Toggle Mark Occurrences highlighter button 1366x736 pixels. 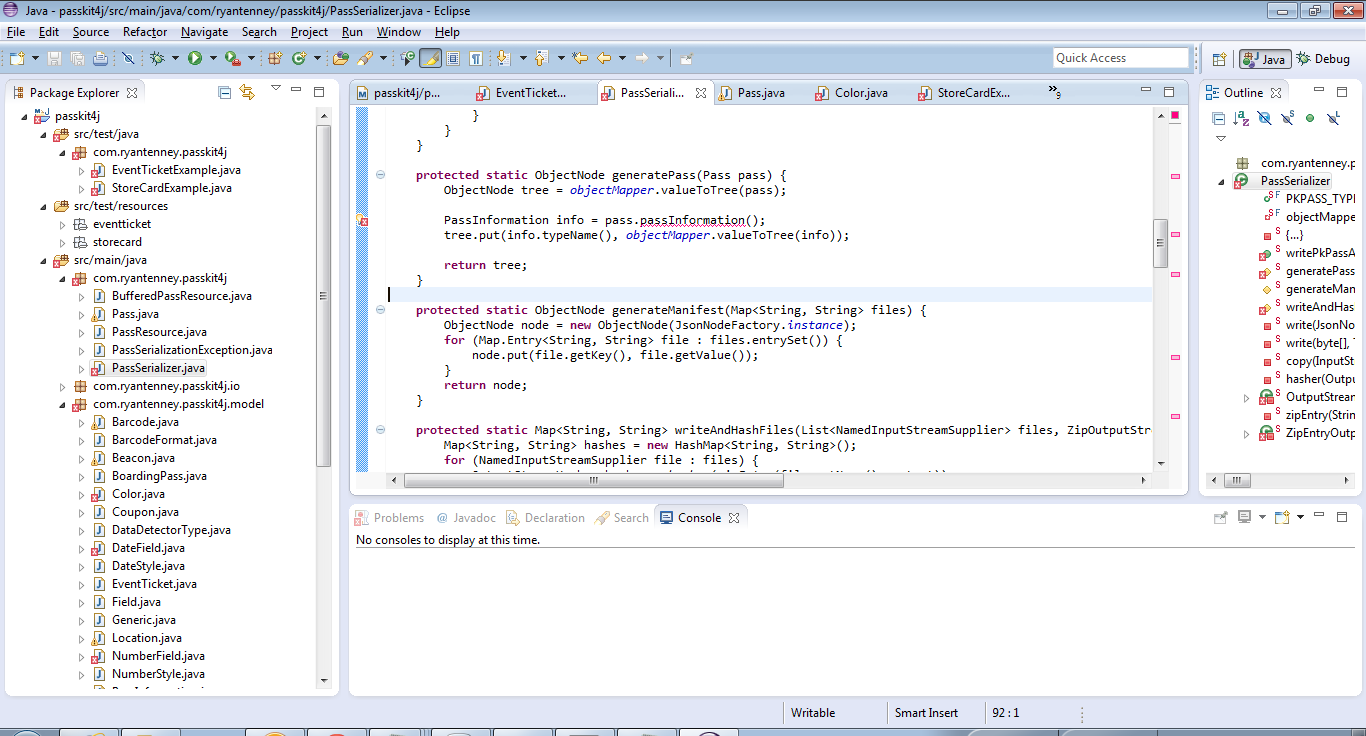point(430,58)
